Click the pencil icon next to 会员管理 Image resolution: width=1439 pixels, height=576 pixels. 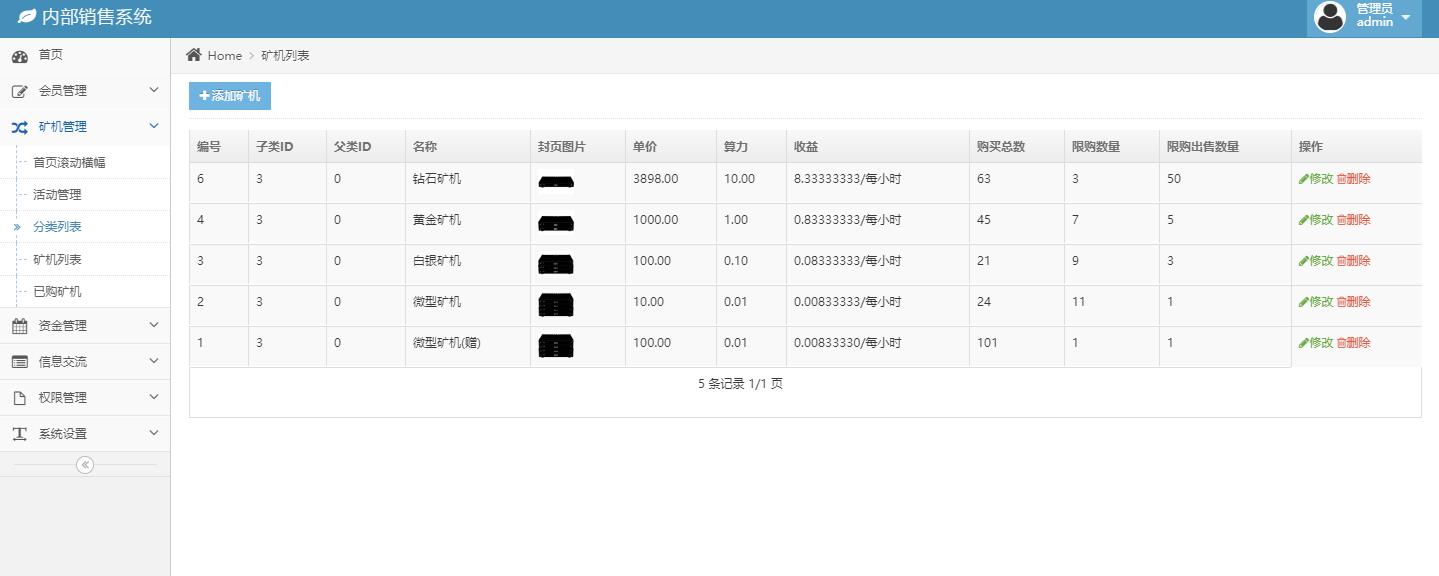coord(20,90)
